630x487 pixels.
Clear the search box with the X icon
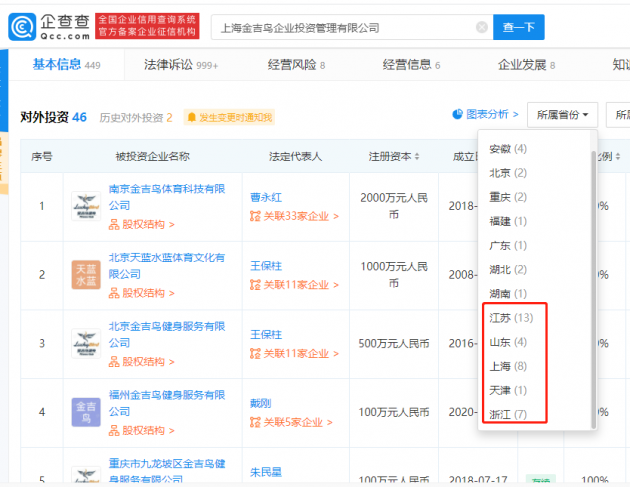pos(482,27)
